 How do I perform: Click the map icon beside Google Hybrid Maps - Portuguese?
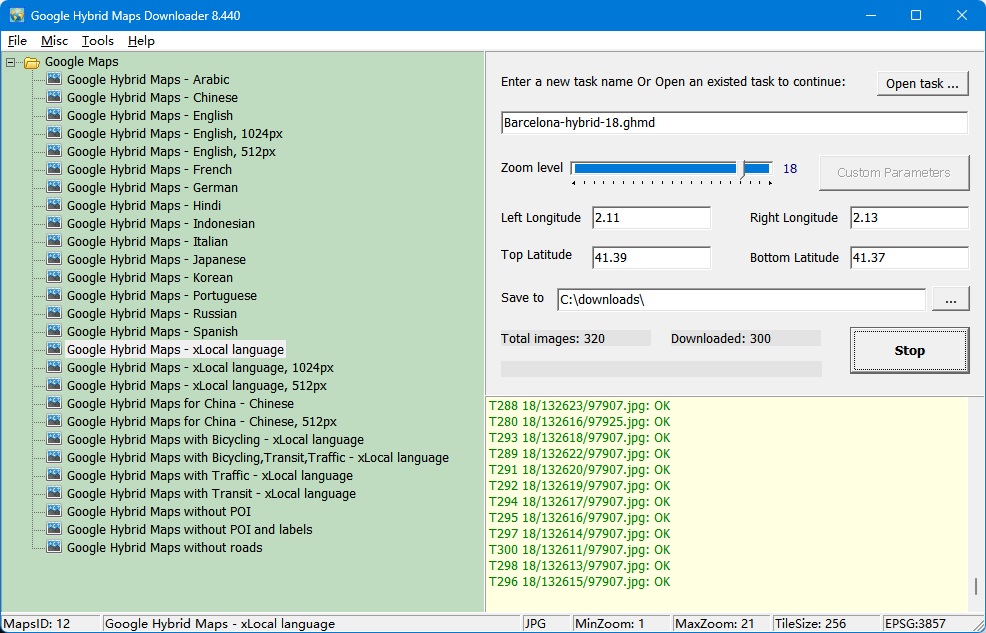click(x=54, y=295)
